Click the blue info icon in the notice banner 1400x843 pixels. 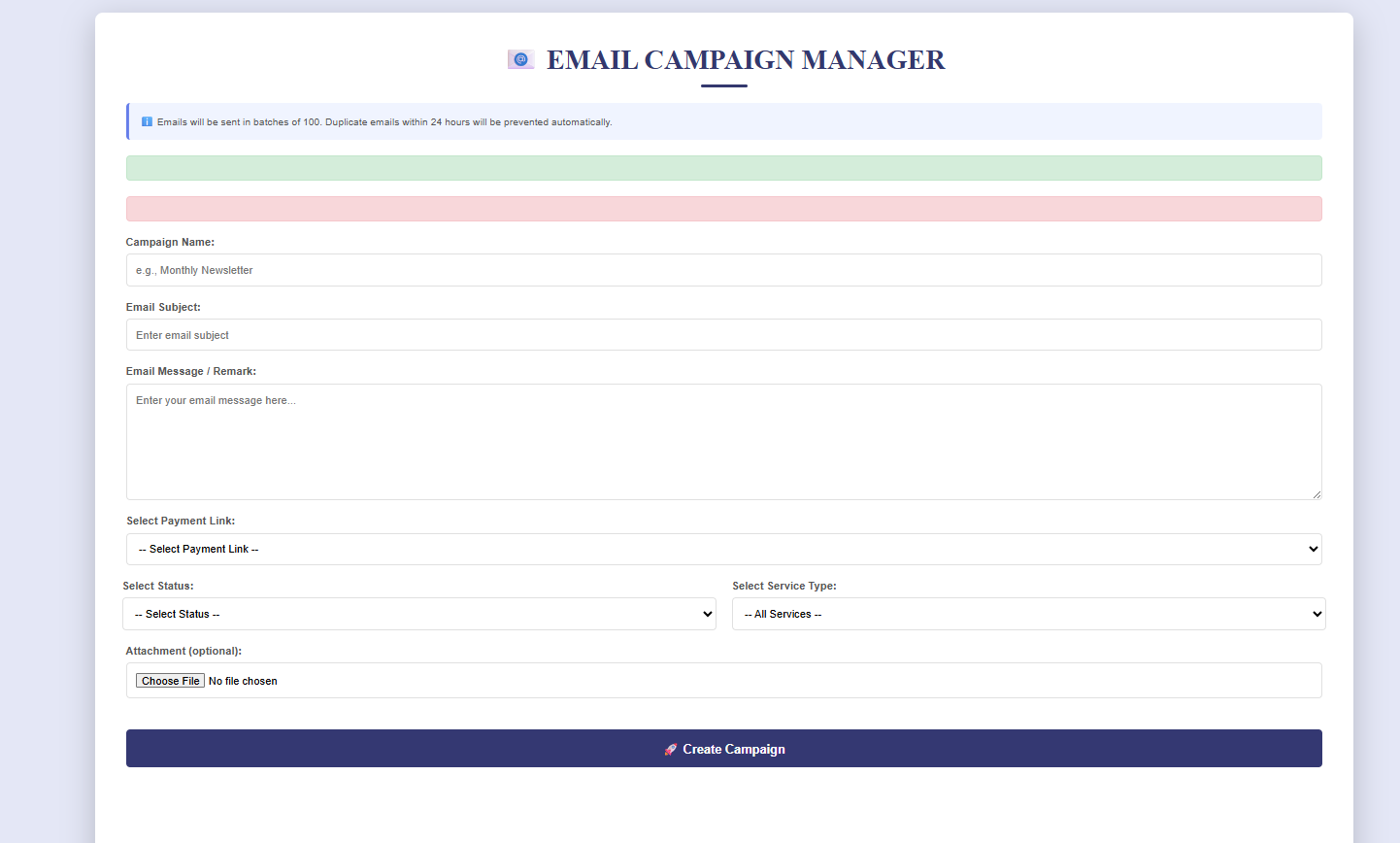[147, 122]
